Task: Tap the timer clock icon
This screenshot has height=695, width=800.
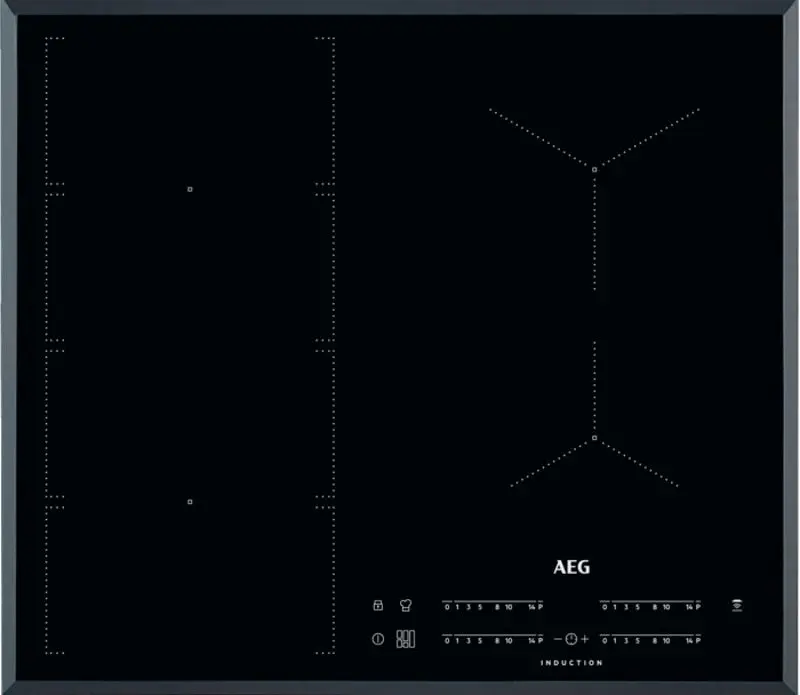Action: 571,639
